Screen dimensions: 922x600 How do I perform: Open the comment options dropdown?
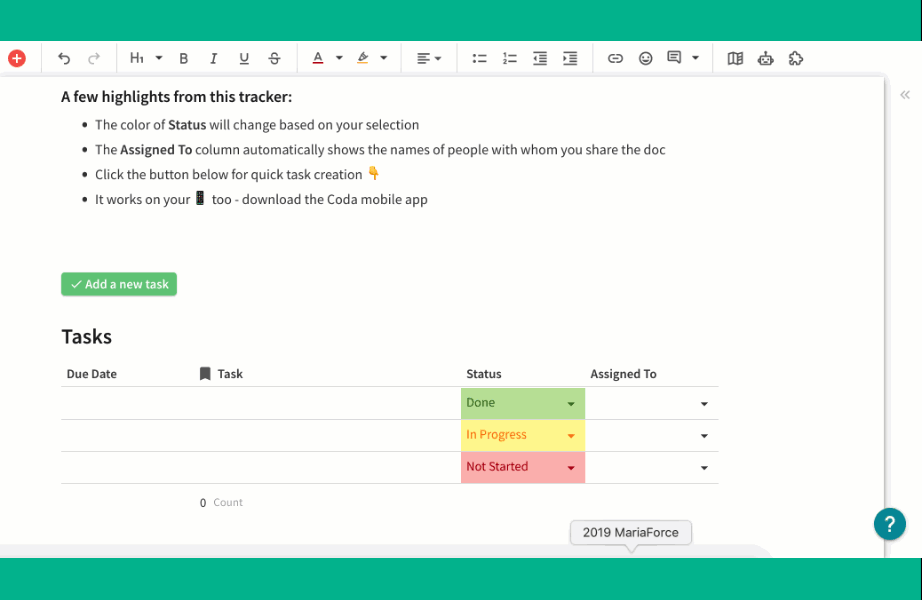(x=696, y=58)
